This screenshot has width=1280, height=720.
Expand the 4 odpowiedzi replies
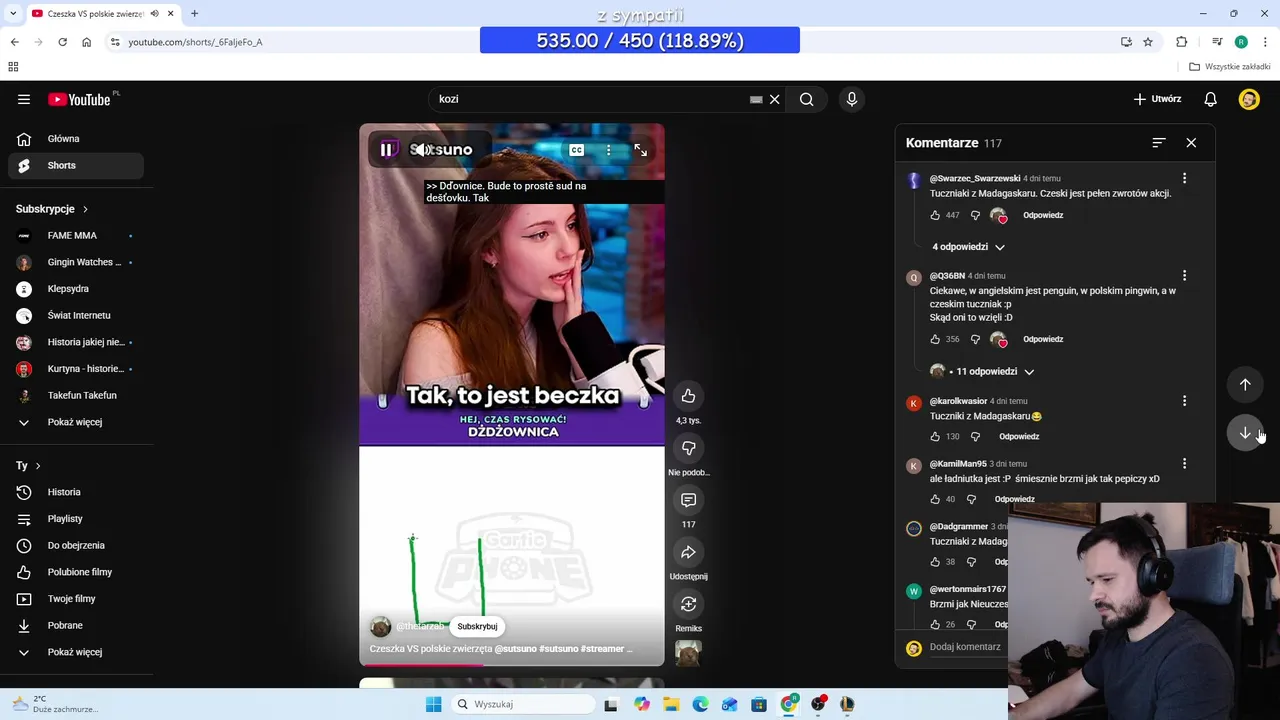tap(968, 247)
